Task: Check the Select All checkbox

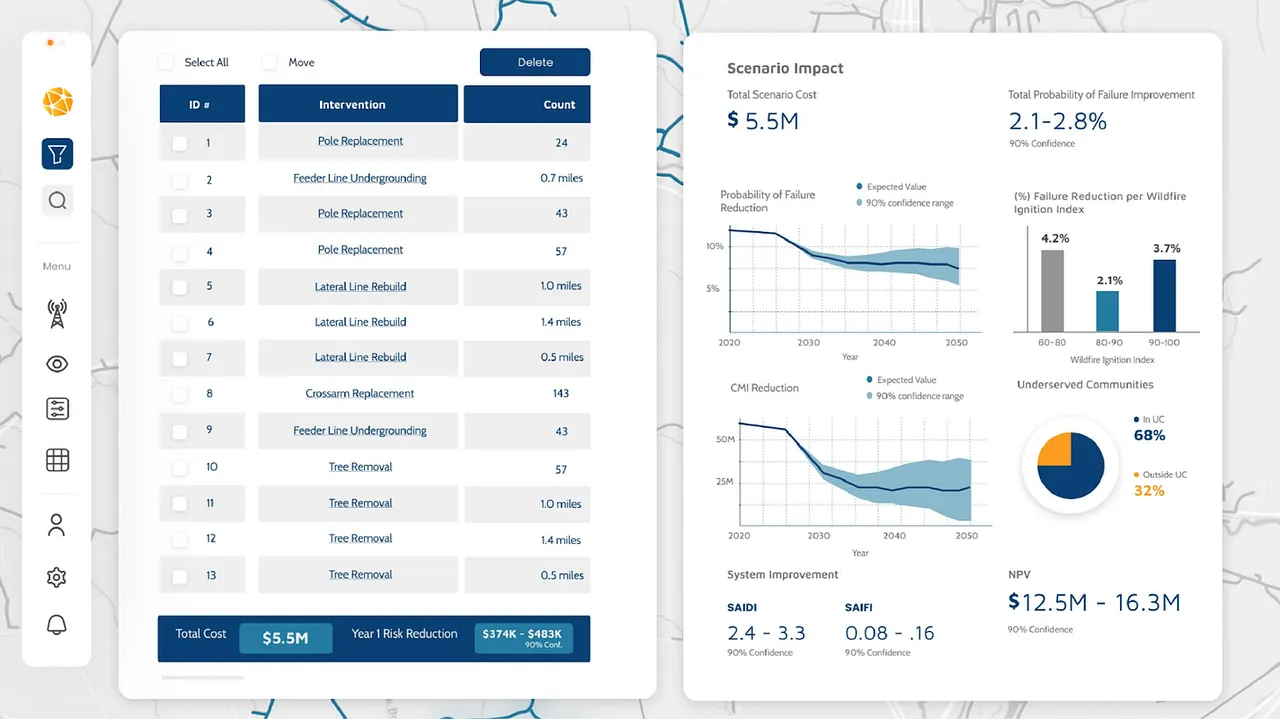Action: [x=166, y=62]
